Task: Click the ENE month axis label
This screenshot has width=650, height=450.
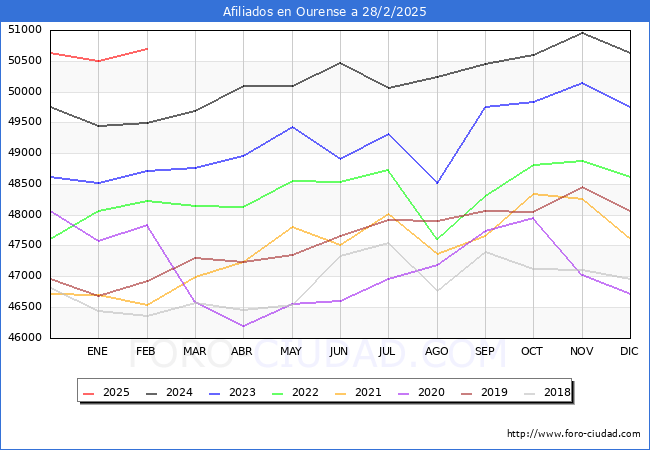Action: point(97,351)
